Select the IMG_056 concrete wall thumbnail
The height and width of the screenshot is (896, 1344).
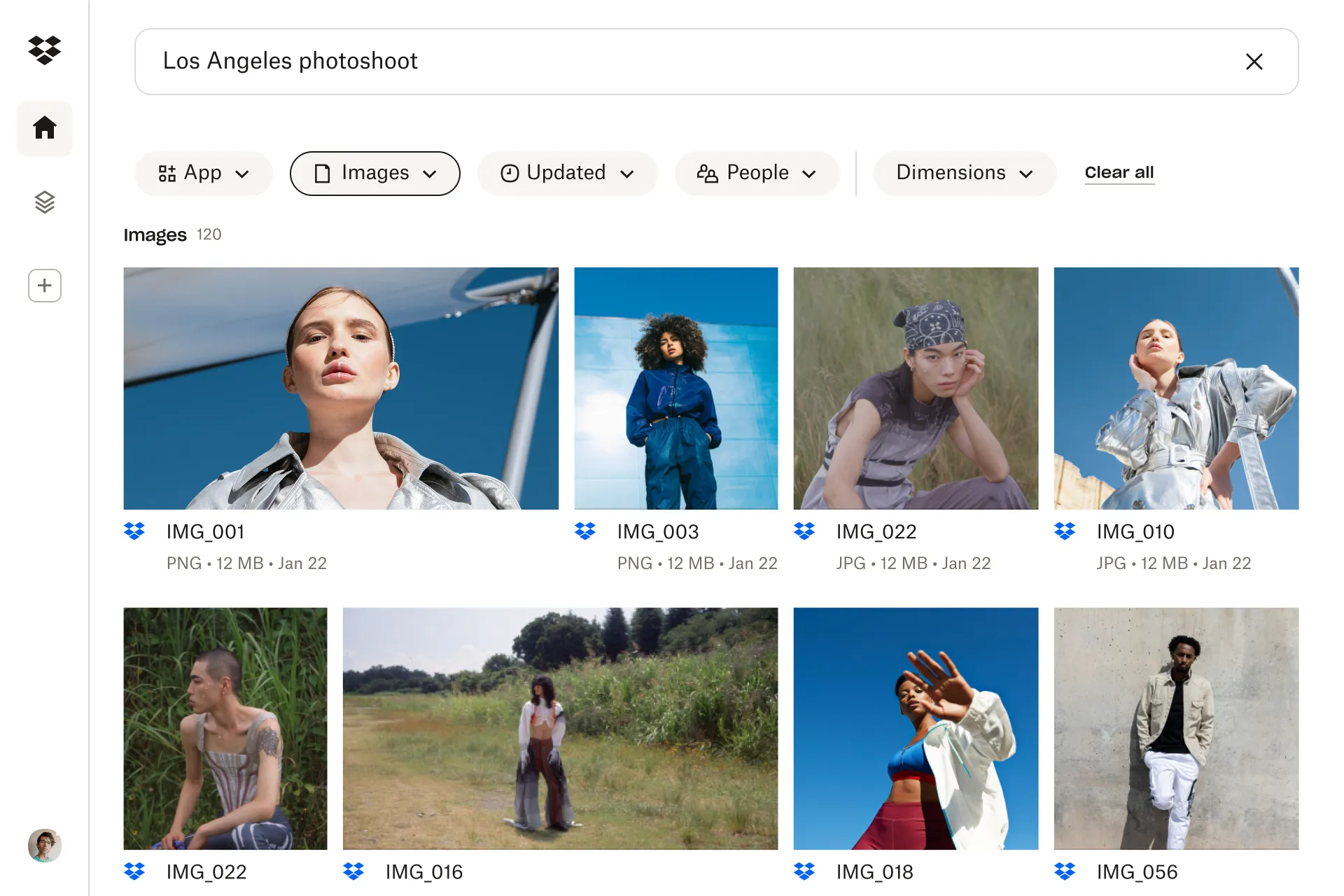coord(1176,728)
